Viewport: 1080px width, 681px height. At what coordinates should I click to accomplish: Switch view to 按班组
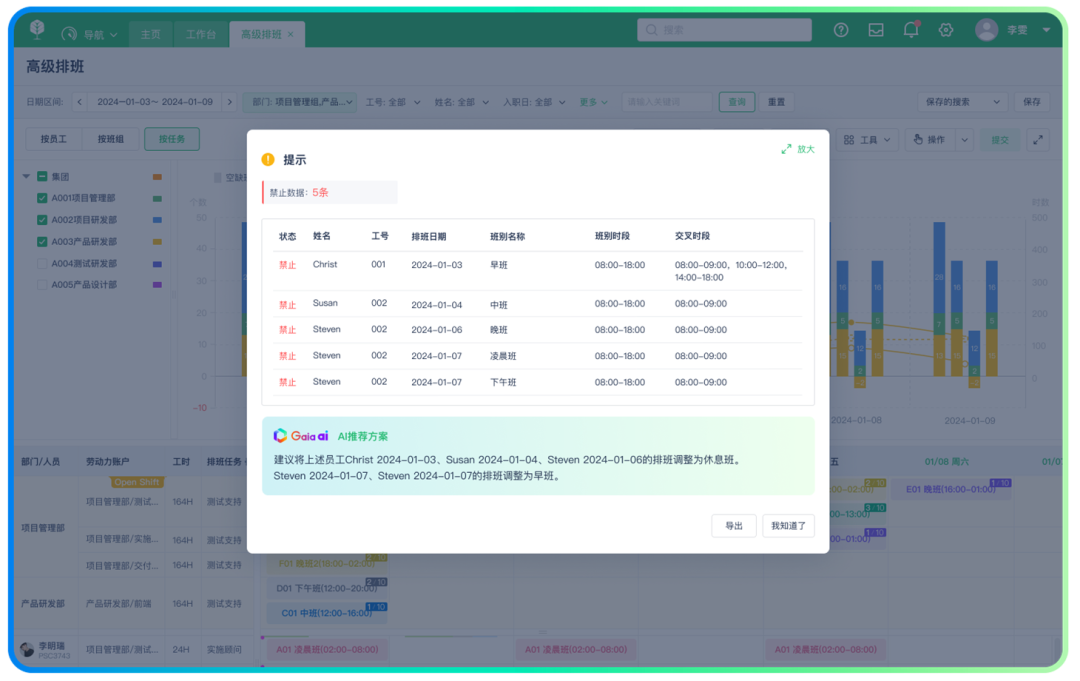click(110, 139)
